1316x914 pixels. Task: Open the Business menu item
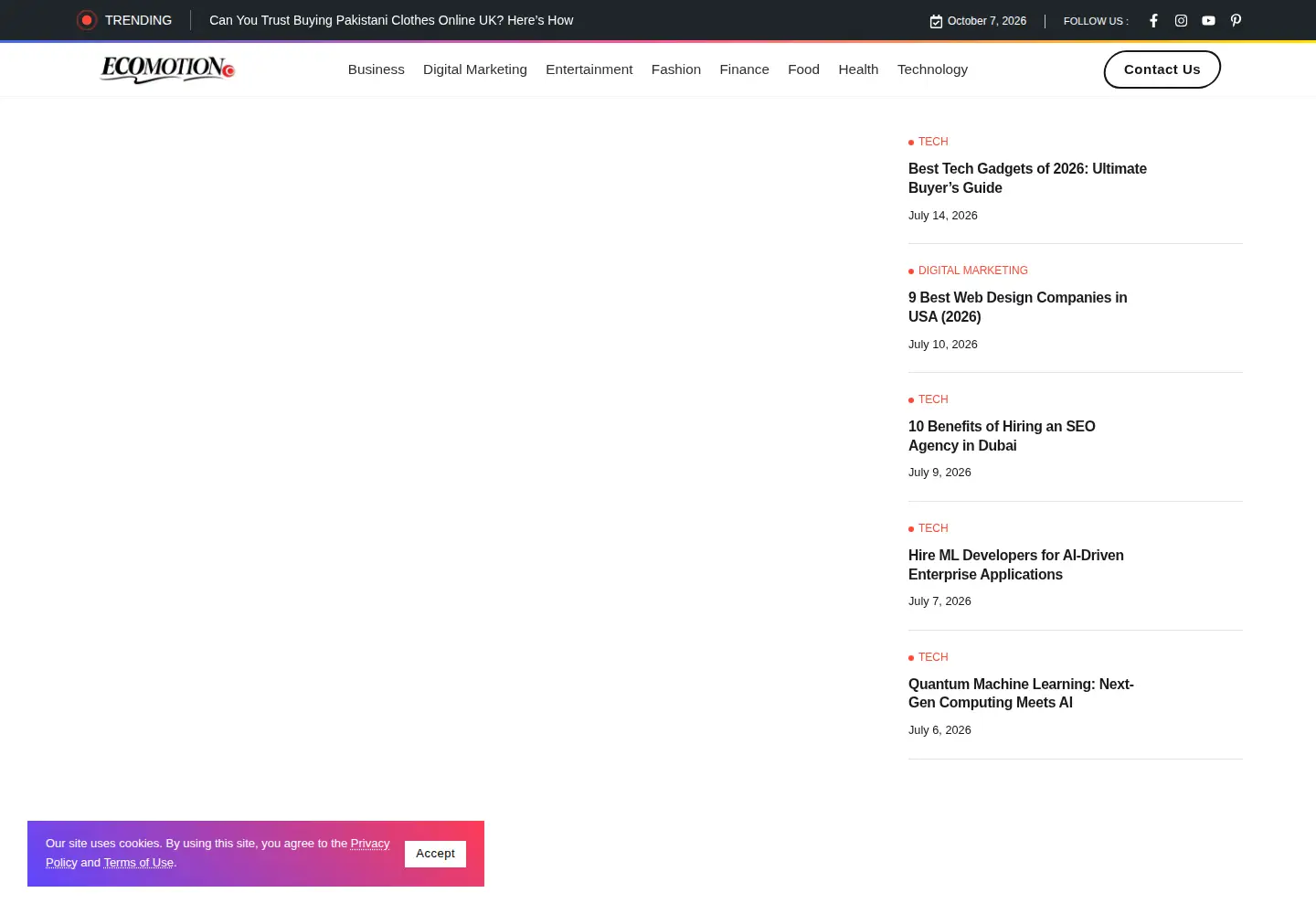point(376,69)
